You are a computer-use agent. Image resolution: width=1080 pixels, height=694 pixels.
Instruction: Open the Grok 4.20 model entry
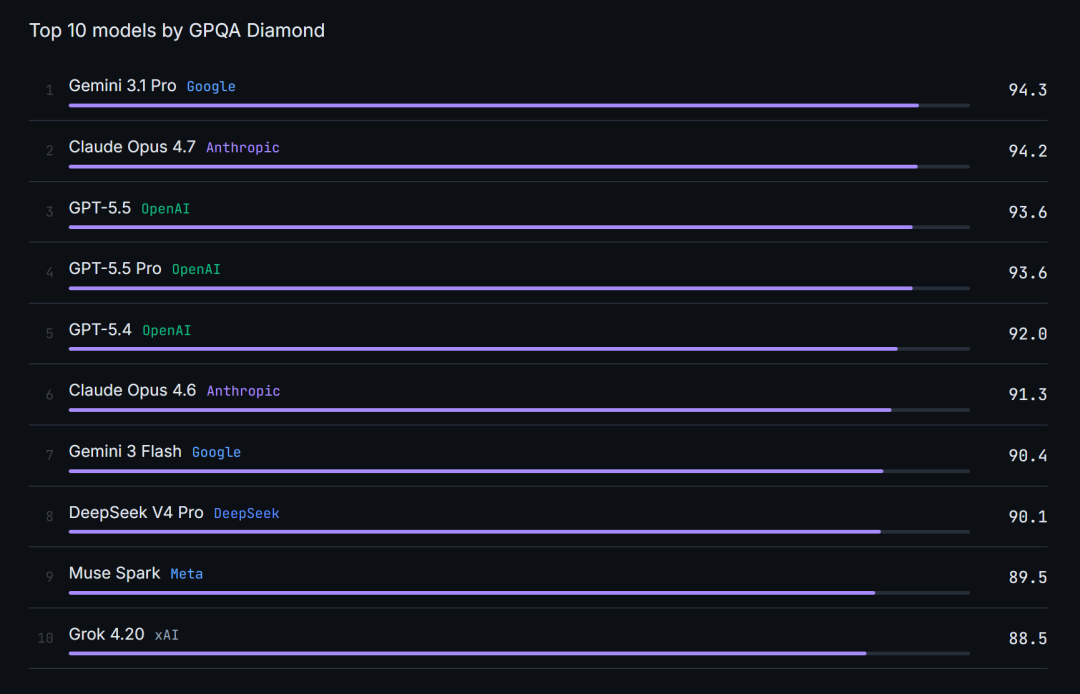pyautogui.click(x=107, y=634)
